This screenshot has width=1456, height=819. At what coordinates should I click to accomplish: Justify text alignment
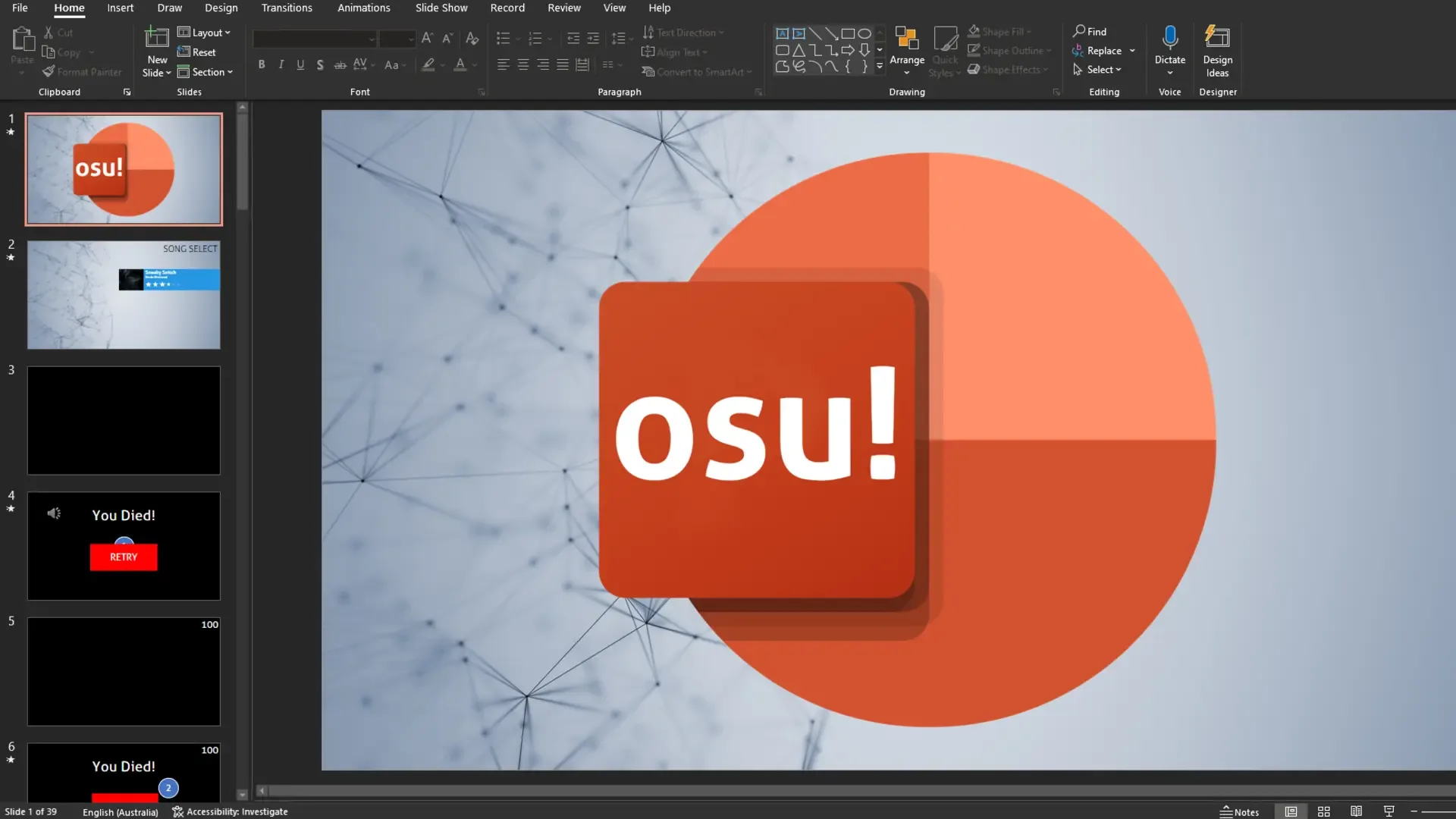562,64
